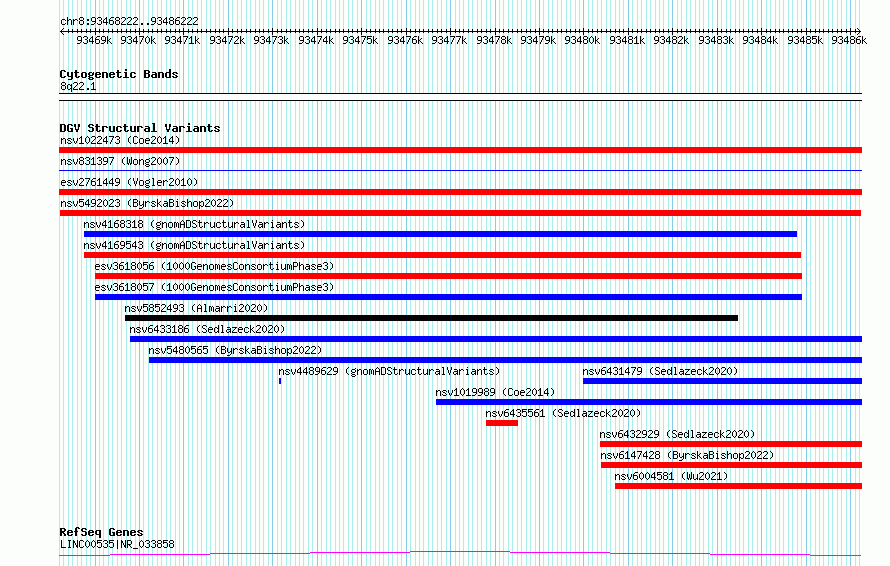Select the nsv6004581 red variant bar

click(x=738, y=486)
